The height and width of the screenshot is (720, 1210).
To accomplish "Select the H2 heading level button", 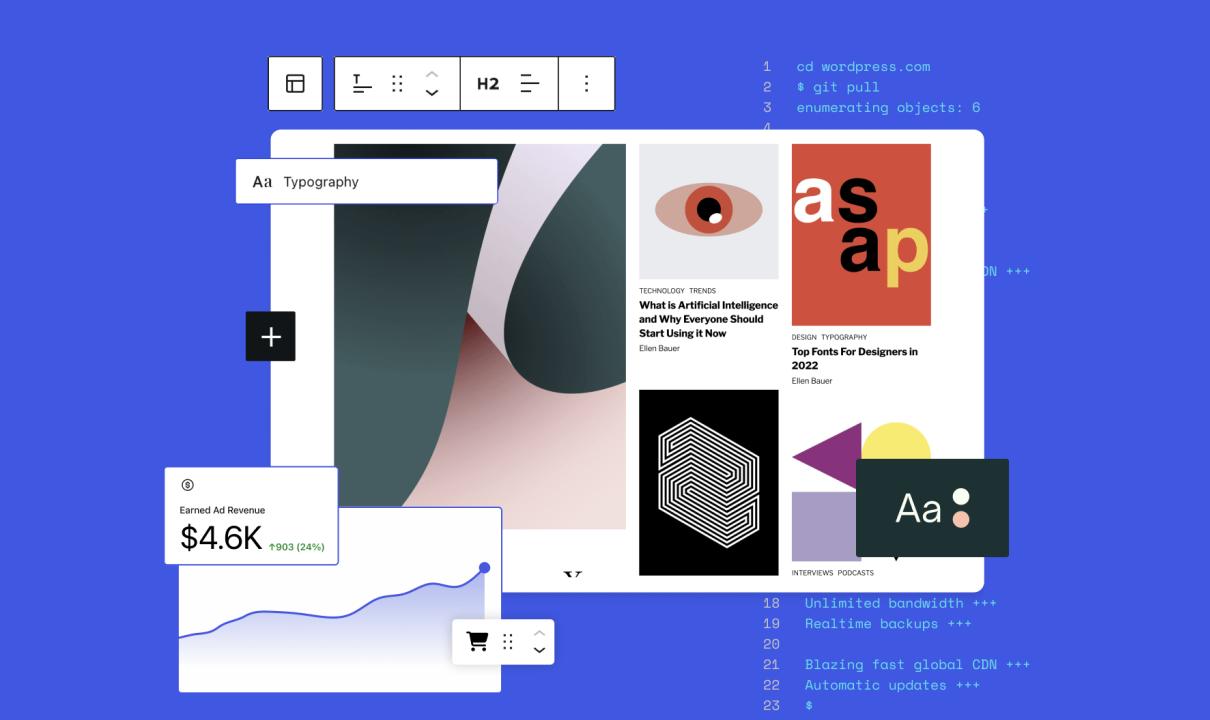I will click(487, 84).
